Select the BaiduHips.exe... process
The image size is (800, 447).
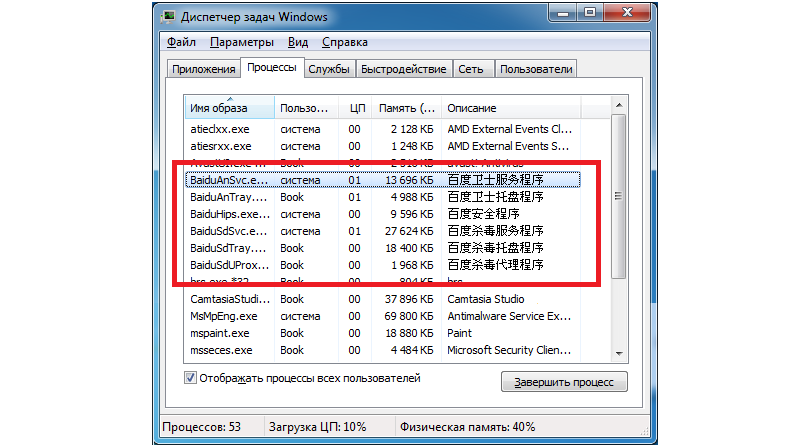[x=383, y=214]
